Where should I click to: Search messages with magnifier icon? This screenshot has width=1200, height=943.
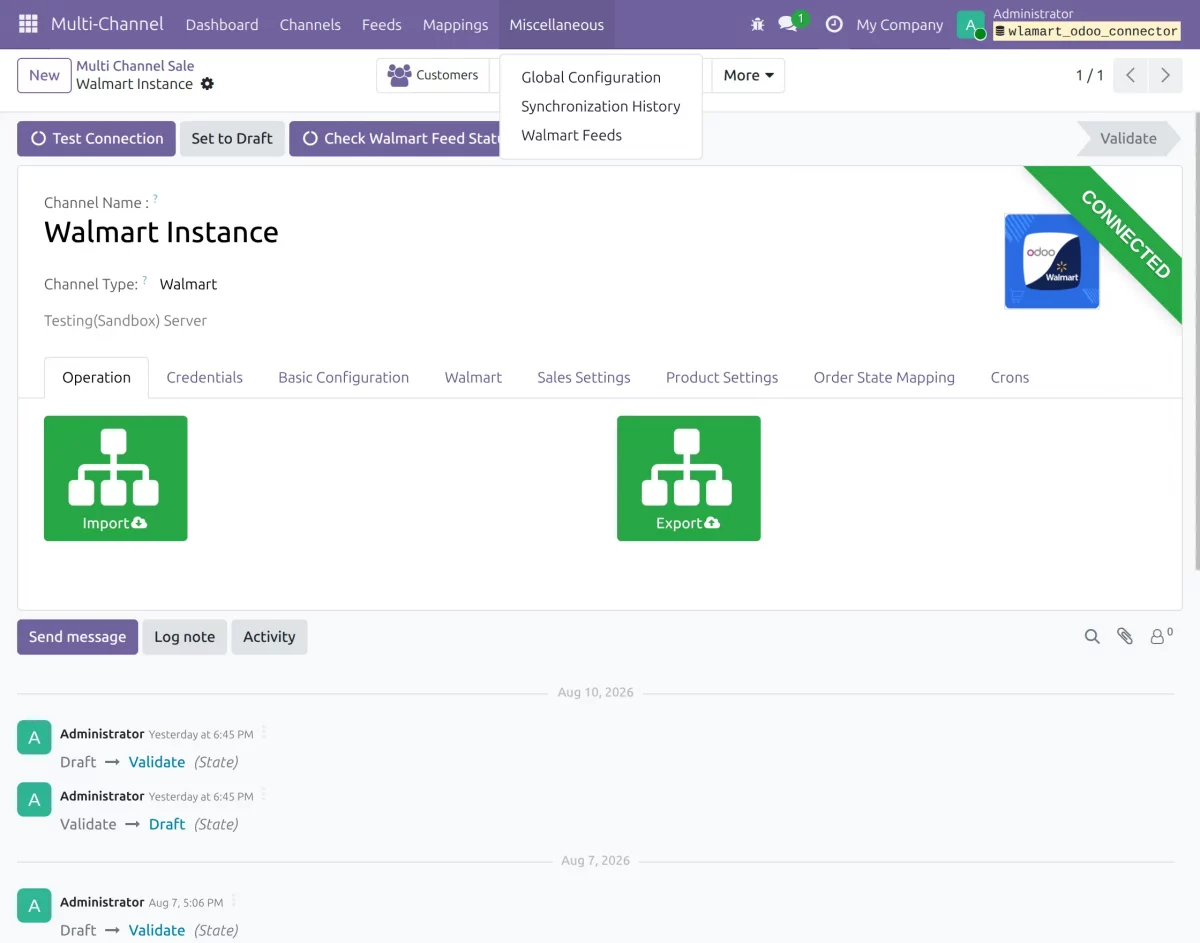click(x=1092, y=637)
